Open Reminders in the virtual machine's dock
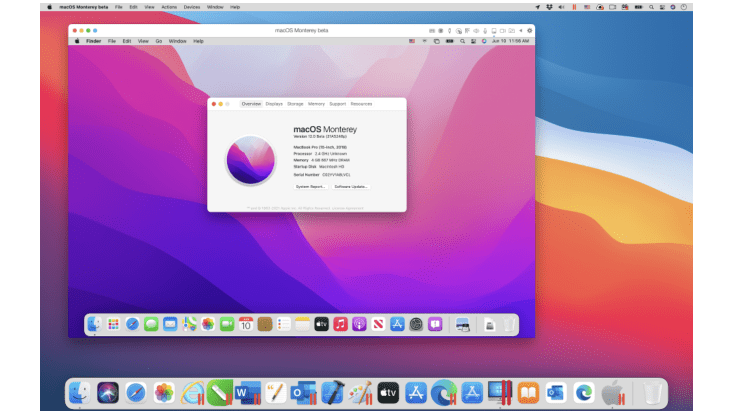 [x=284, y=324]
